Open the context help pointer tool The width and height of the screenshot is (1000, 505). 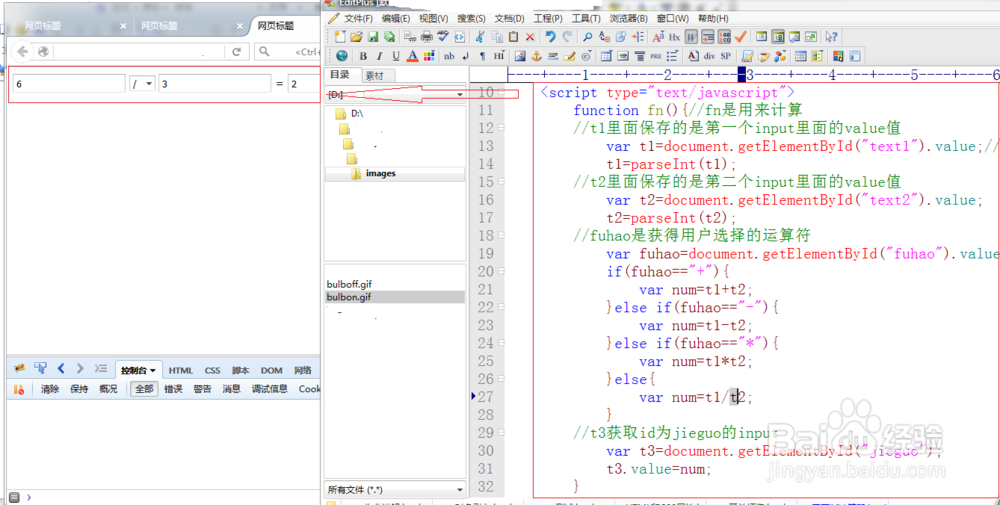832,37
